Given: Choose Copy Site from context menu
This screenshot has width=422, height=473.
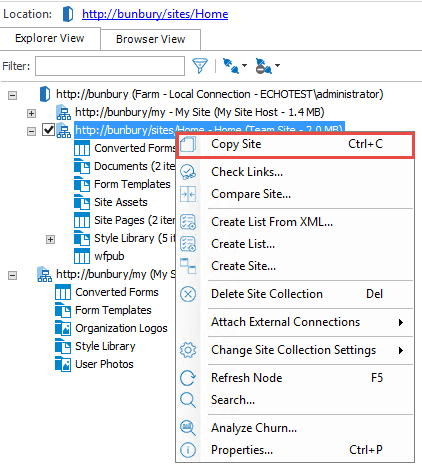Looking at the screenshot, I should pyautogui.click(x=295, y=145).
